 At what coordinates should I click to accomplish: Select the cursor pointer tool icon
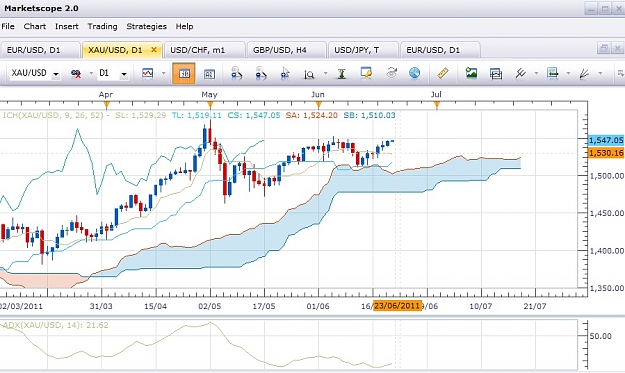(x=285, y=74)
